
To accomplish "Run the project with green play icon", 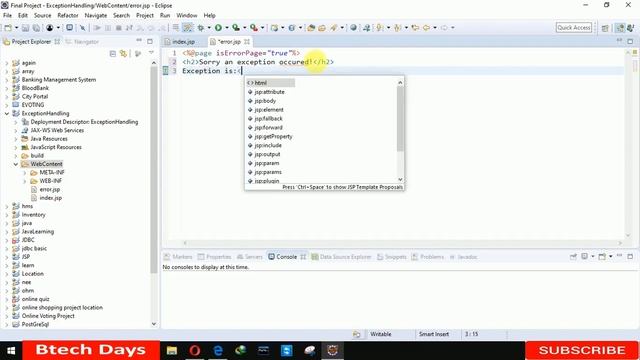I will coord(218,28).
